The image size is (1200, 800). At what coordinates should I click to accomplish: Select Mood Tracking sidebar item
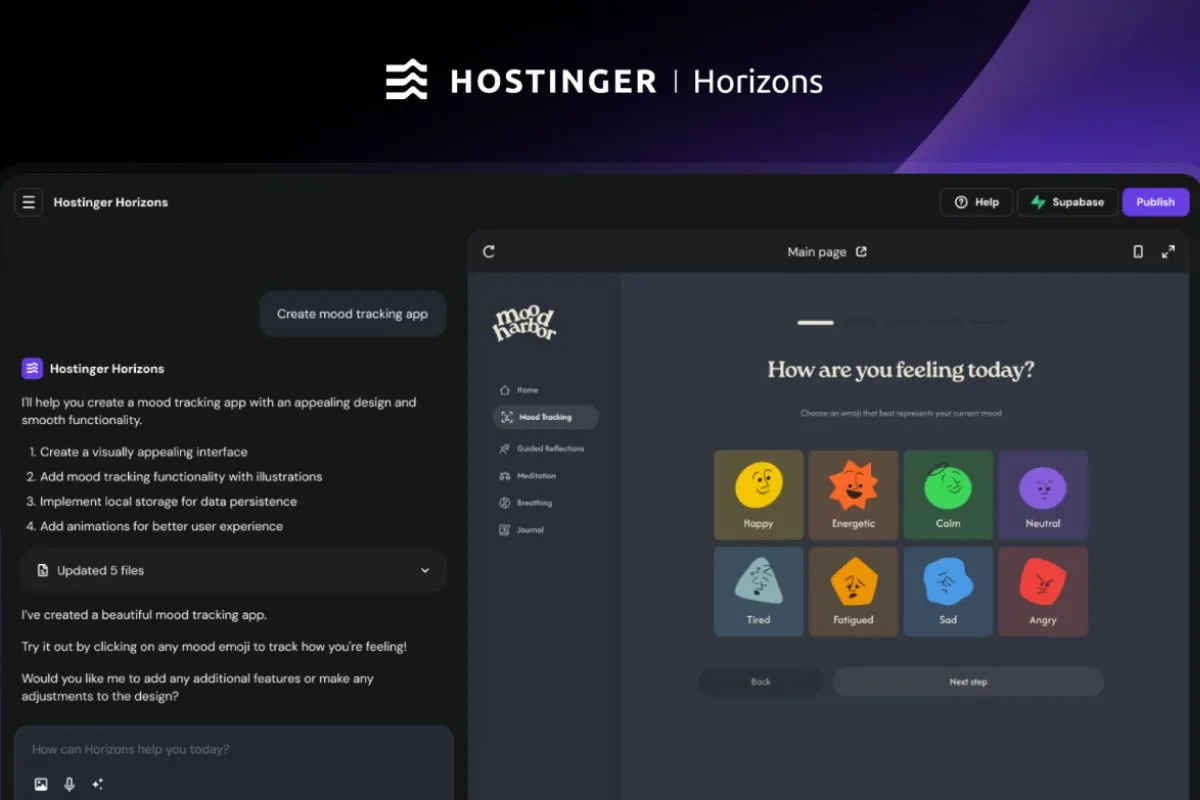tap(546, 417)
